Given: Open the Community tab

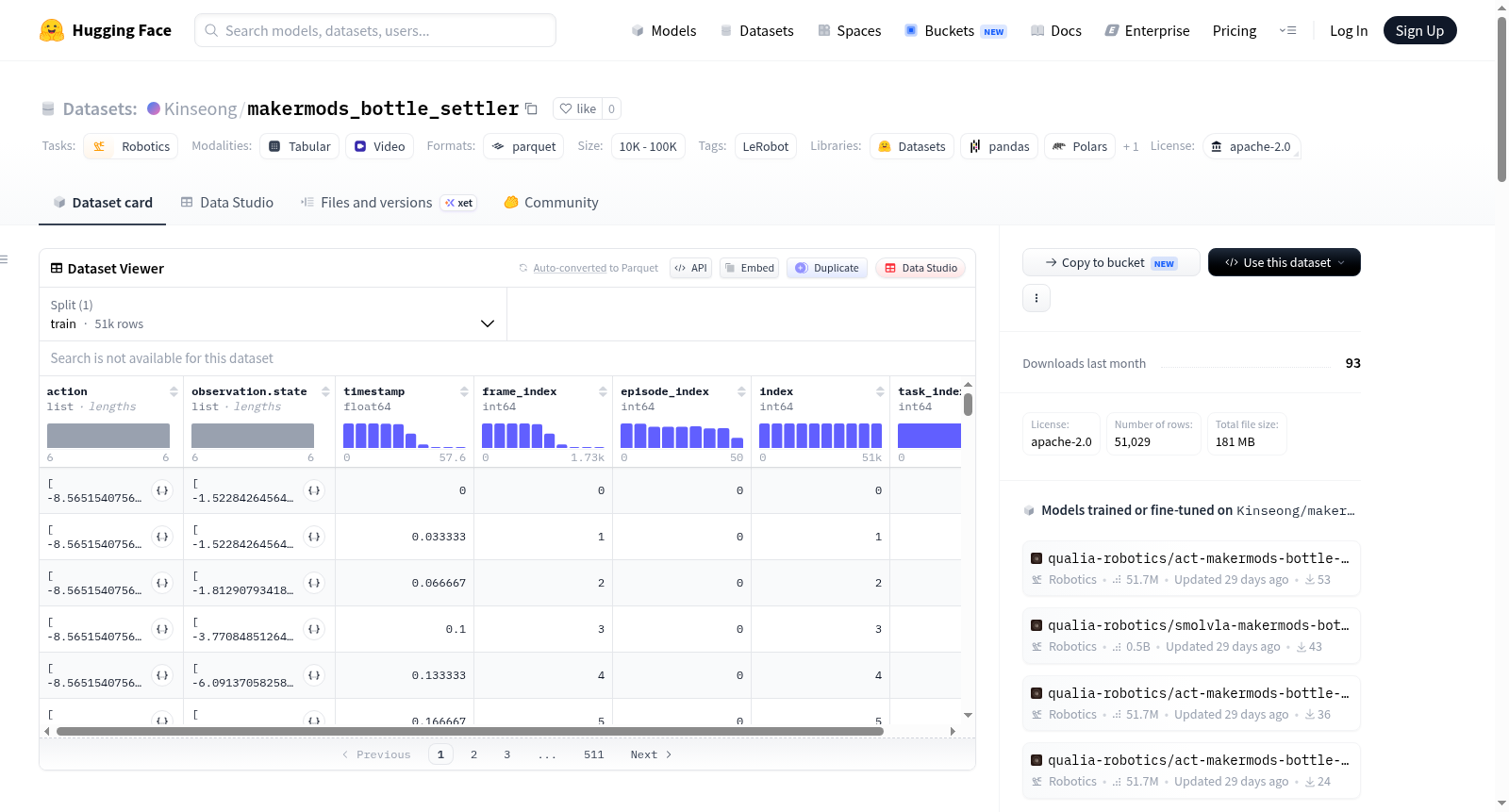Looking at the screenshot, I should 552,203.
